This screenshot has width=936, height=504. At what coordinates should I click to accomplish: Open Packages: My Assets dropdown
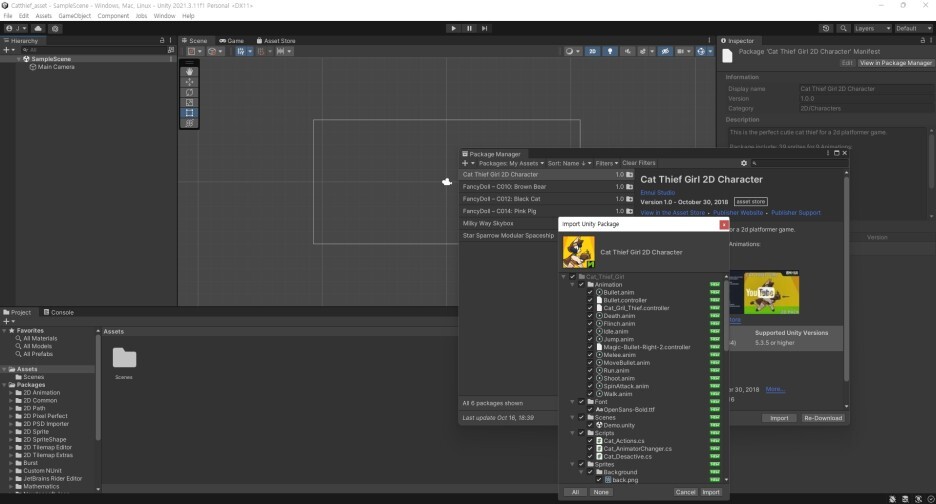(512, 163)
